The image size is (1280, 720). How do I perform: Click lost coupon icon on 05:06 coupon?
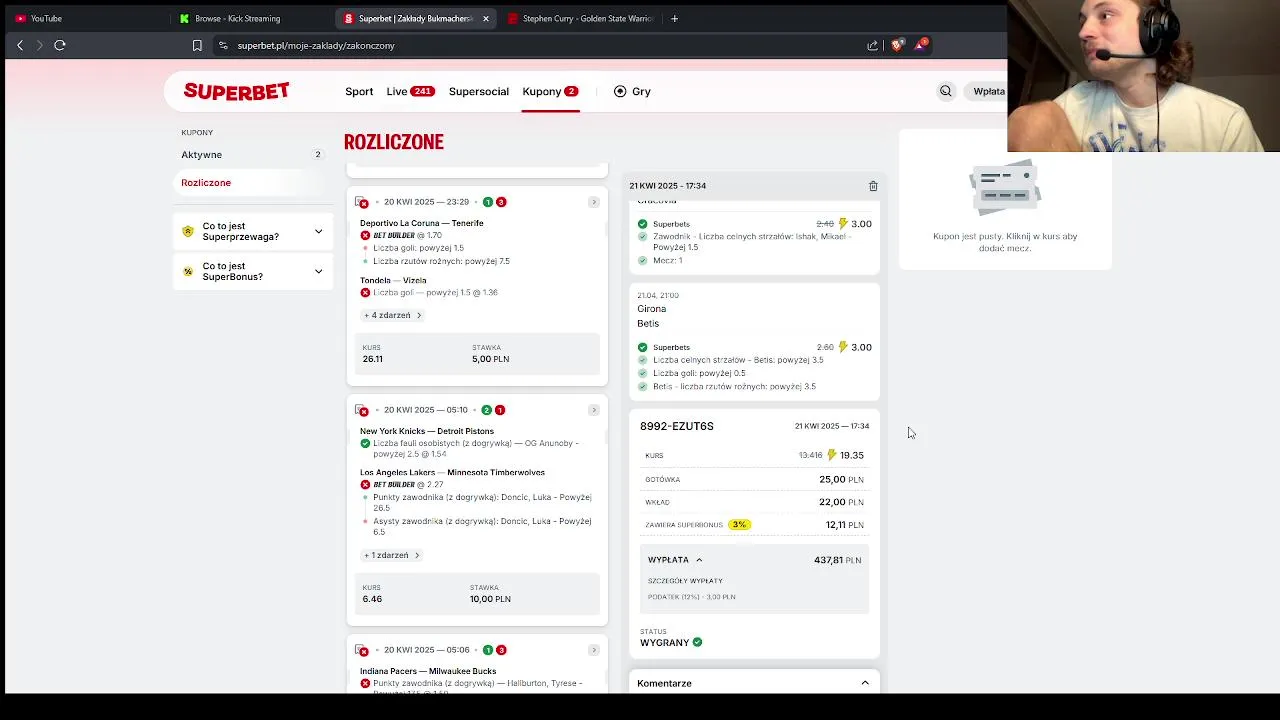tap(362, 650)
